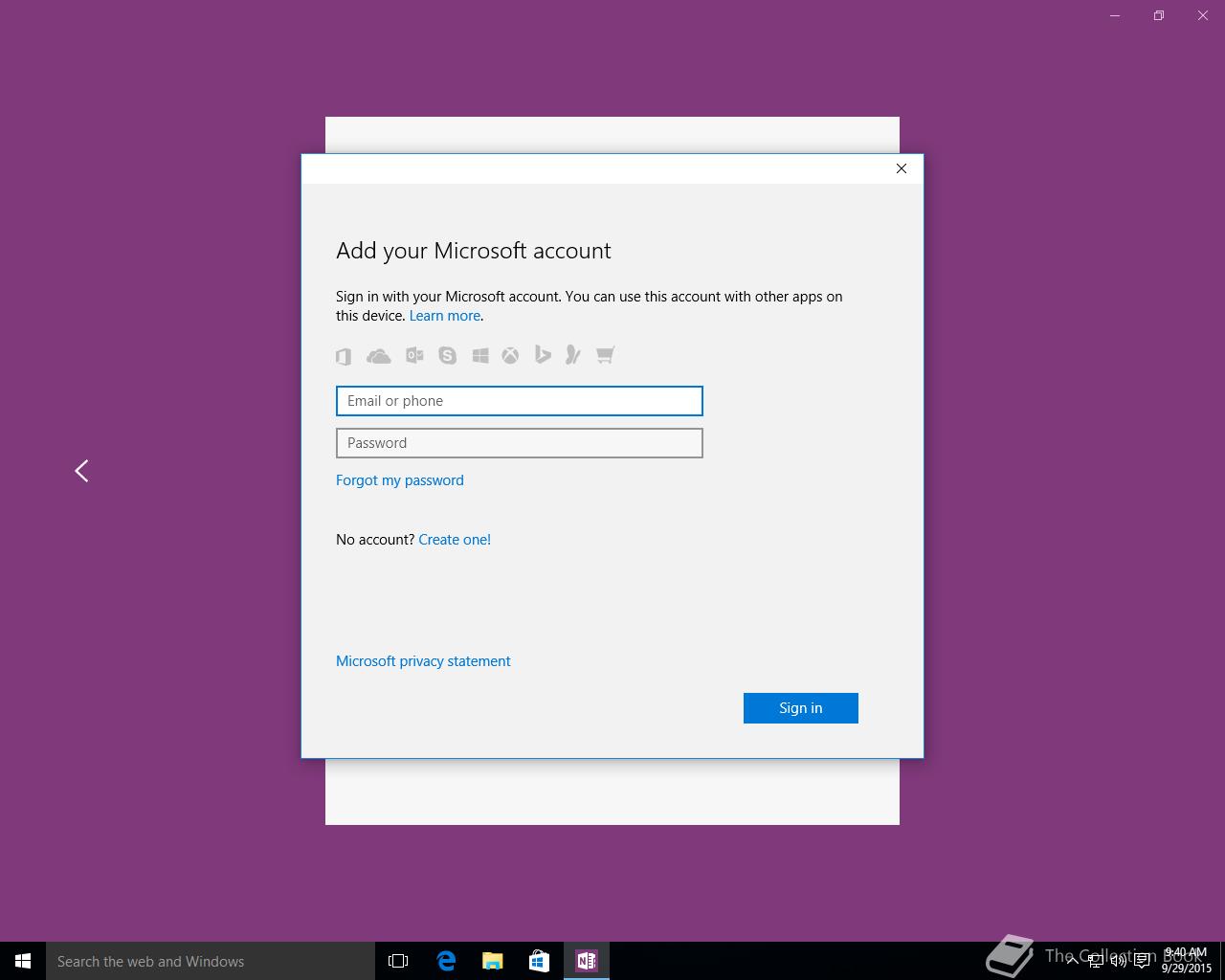1225x980 pixels.
Task: Open File Explorer from the taskbar
Action: point(493,961)
